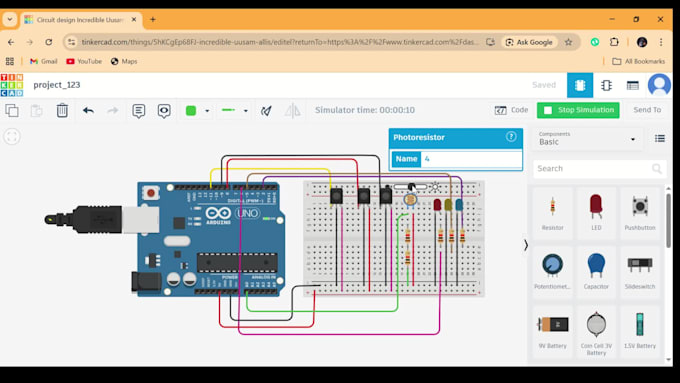
Task: Switch to circuit view icon
Action: (580, 85)
